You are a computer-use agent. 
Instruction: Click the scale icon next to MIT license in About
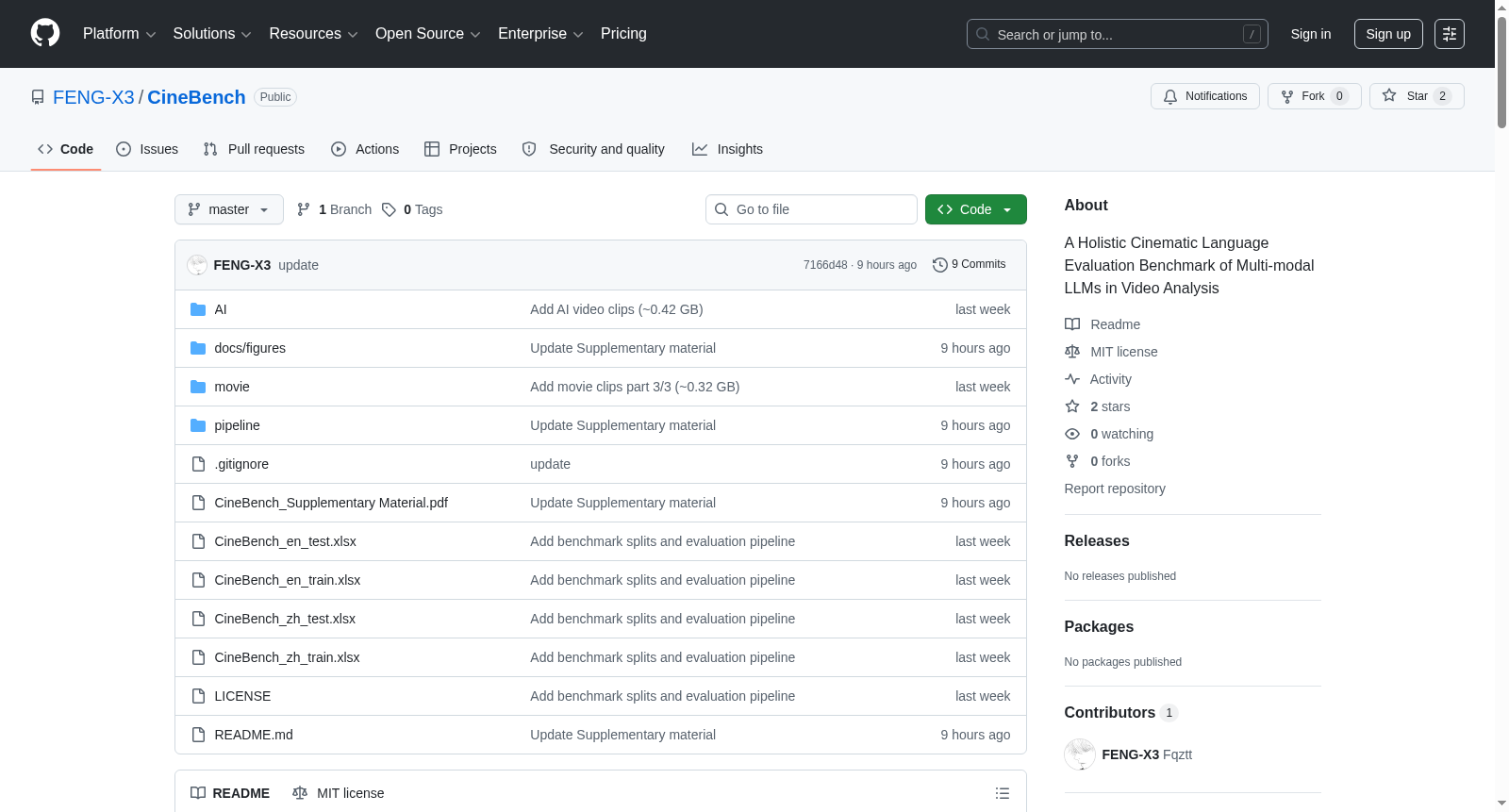click(1072, 352)
